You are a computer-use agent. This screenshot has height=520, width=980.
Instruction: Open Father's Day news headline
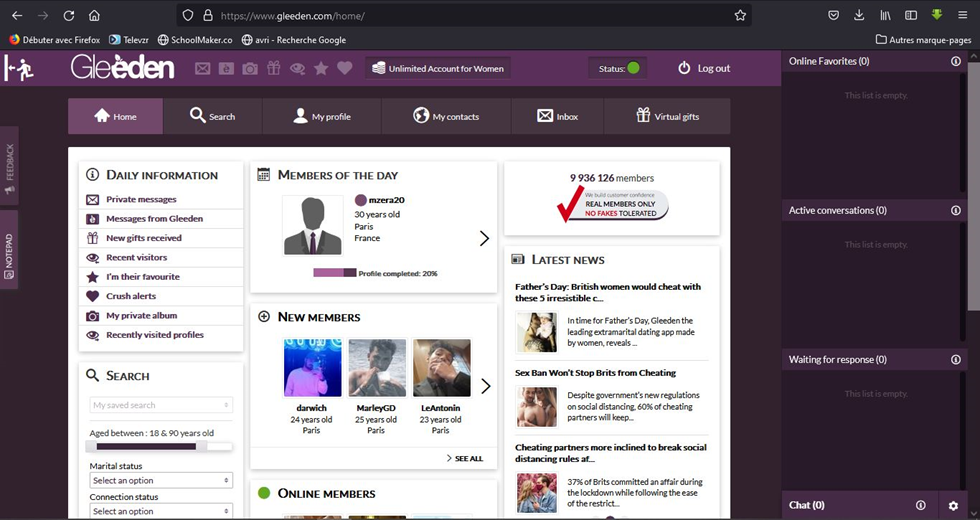608,292
